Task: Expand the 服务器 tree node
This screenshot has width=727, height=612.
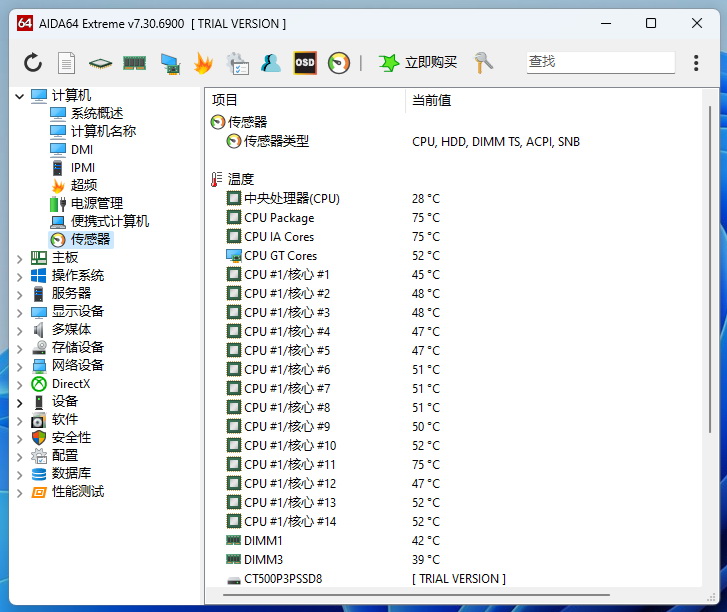Action: (19, 295)
